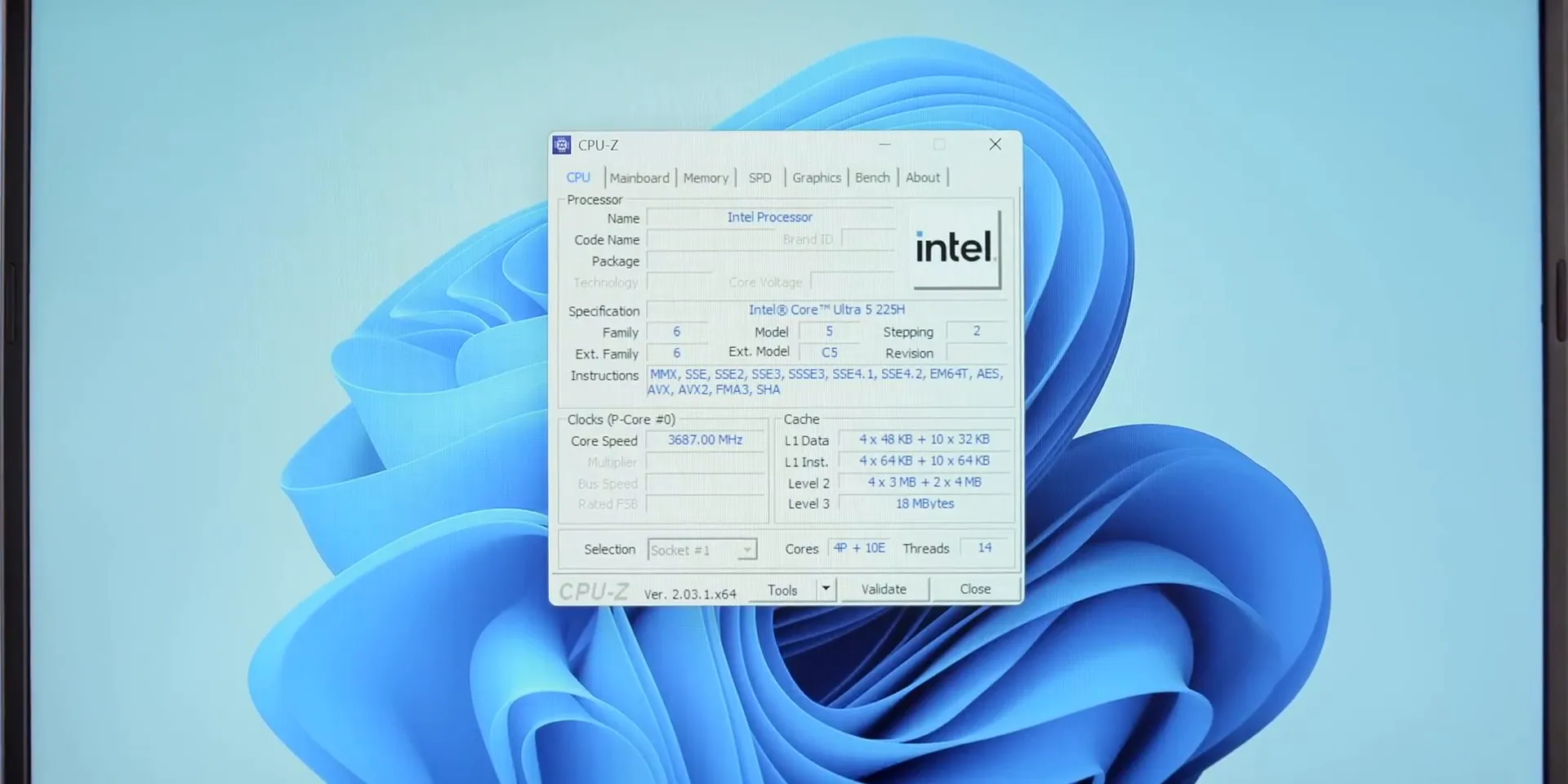Click the version text Ver. 2.03.1.x64

point(690,594)
